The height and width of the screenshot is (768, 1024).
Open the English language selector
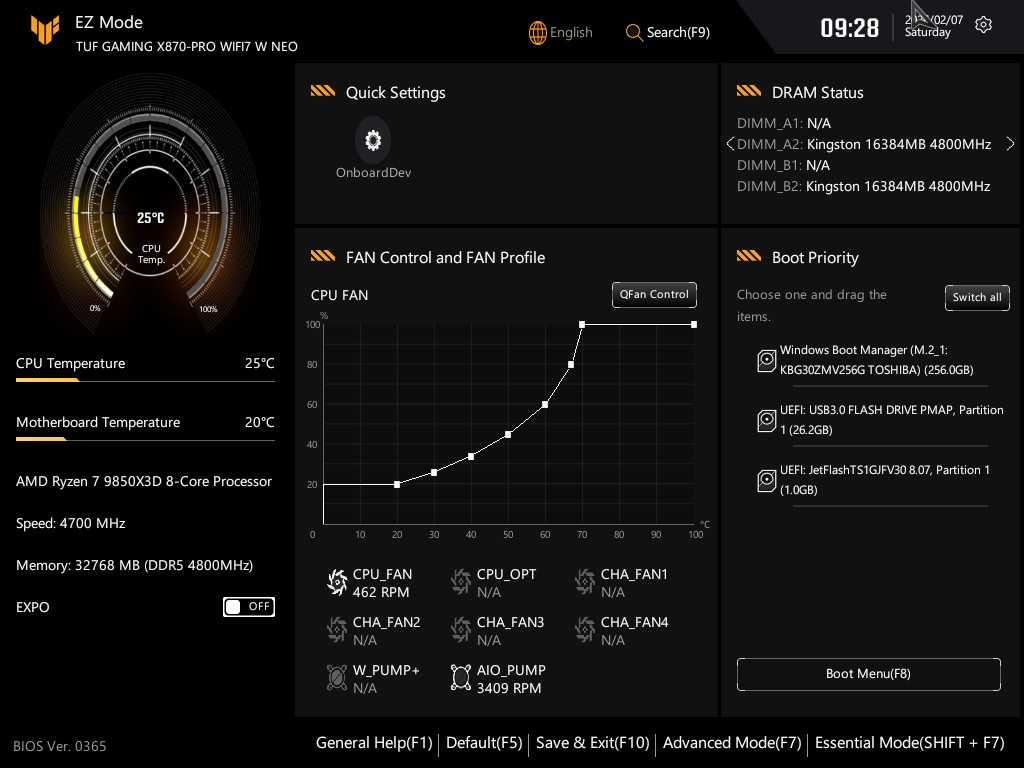pyautogui.click(x=571, y=32)
